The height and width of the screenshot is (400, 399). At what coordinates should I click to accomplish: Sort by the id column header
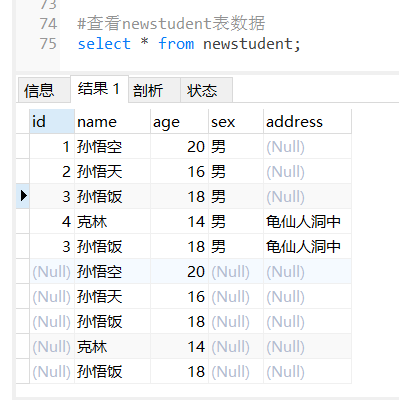(x=52, y=122)
